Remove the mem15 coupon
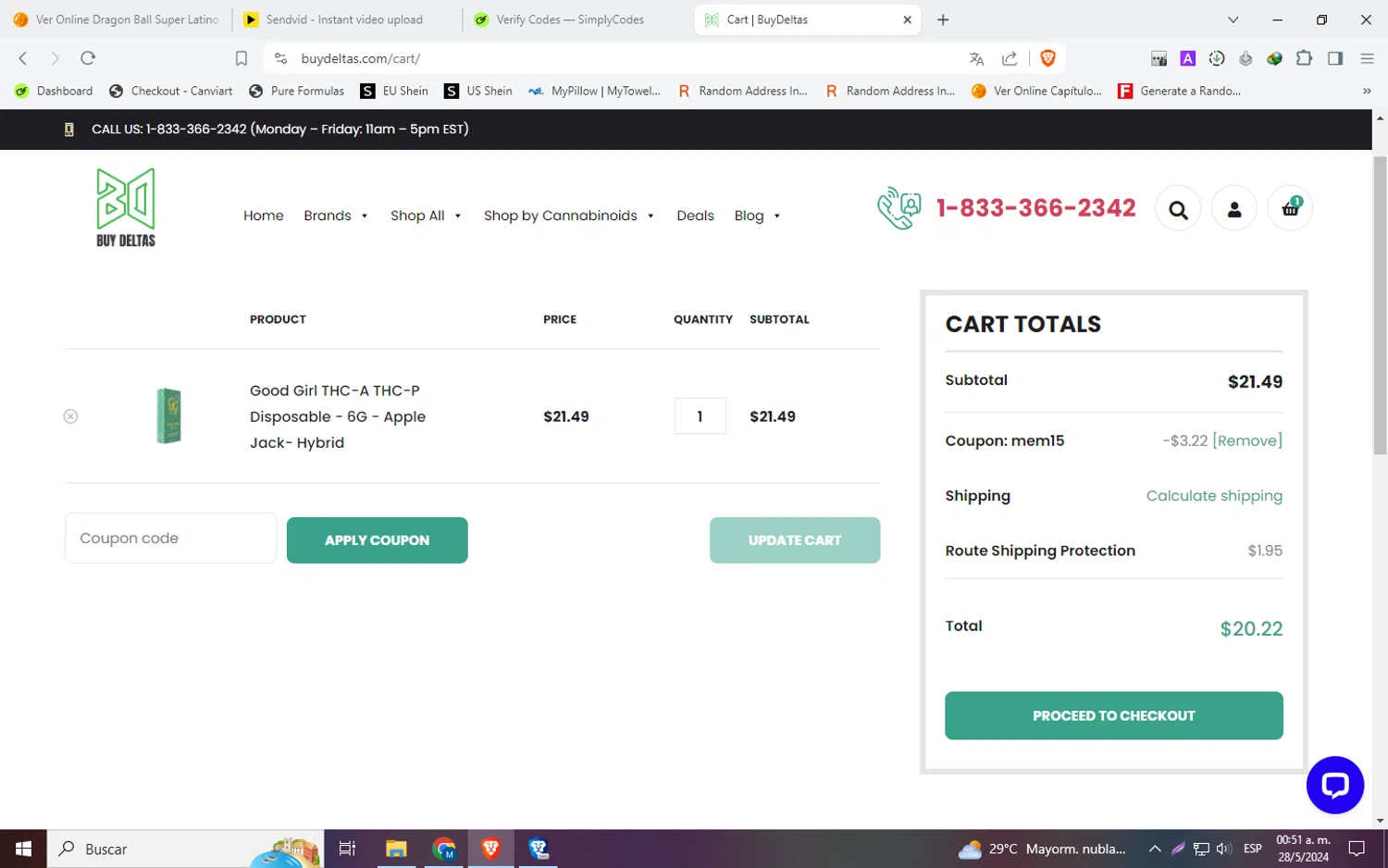Image resolution: width=1388 pixels, height=868 pixels. (x=1247, y=440)
